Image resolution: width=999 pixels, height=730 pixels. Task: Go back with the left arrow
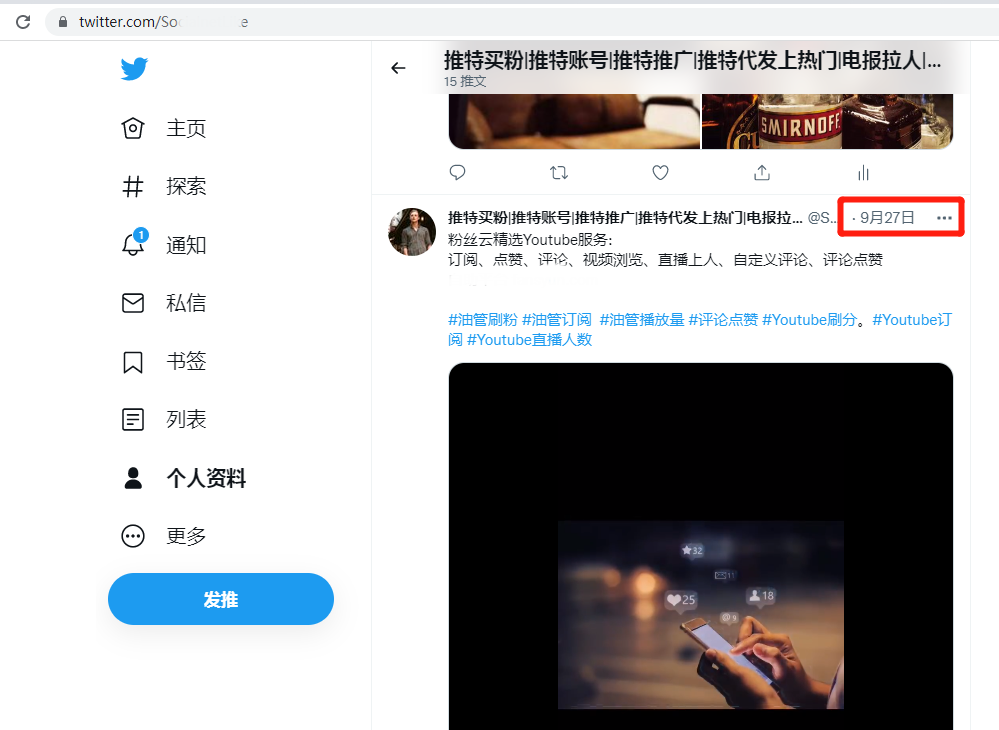tap(398, 68)
